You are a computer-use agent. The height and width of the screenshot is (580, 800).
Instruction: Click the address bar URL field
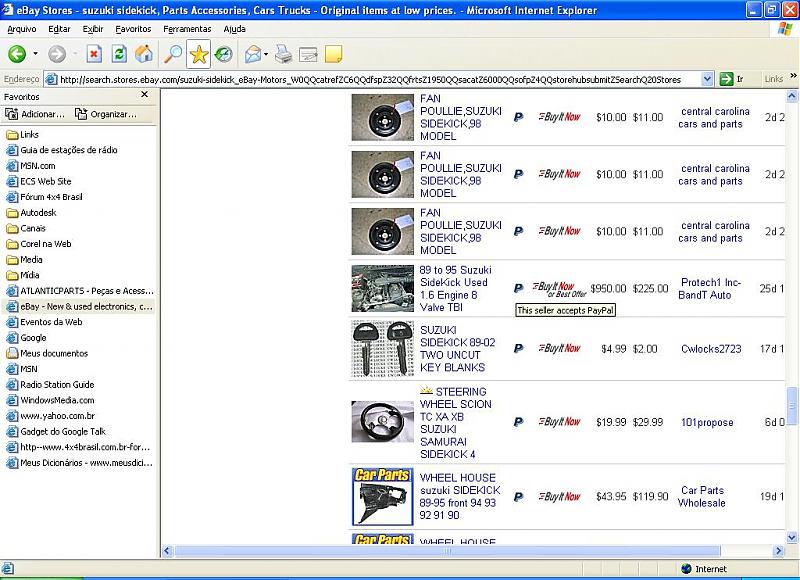379,80
